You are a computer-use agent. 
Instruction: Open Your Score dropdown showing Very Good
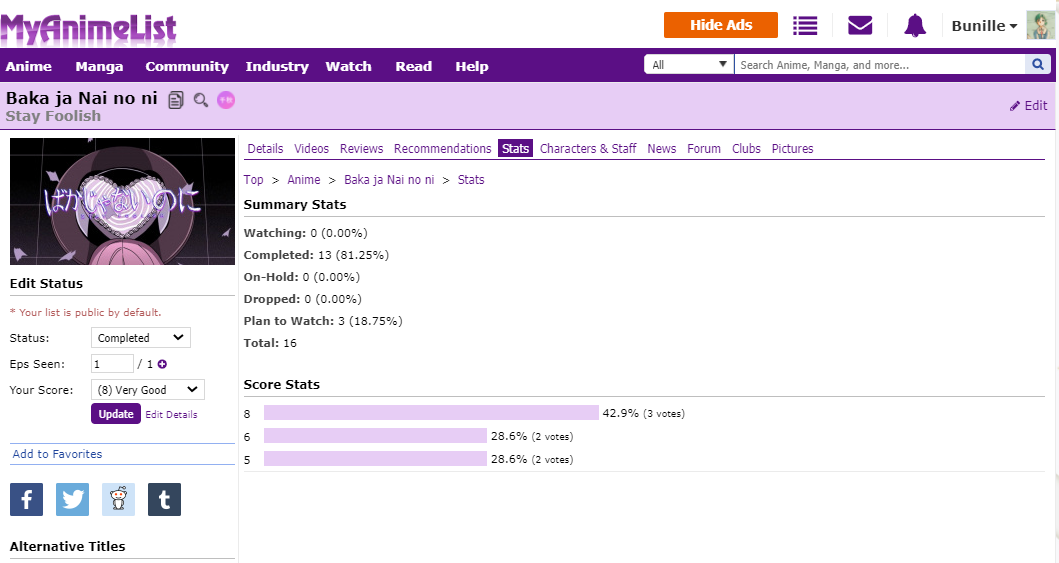[147, 390]
